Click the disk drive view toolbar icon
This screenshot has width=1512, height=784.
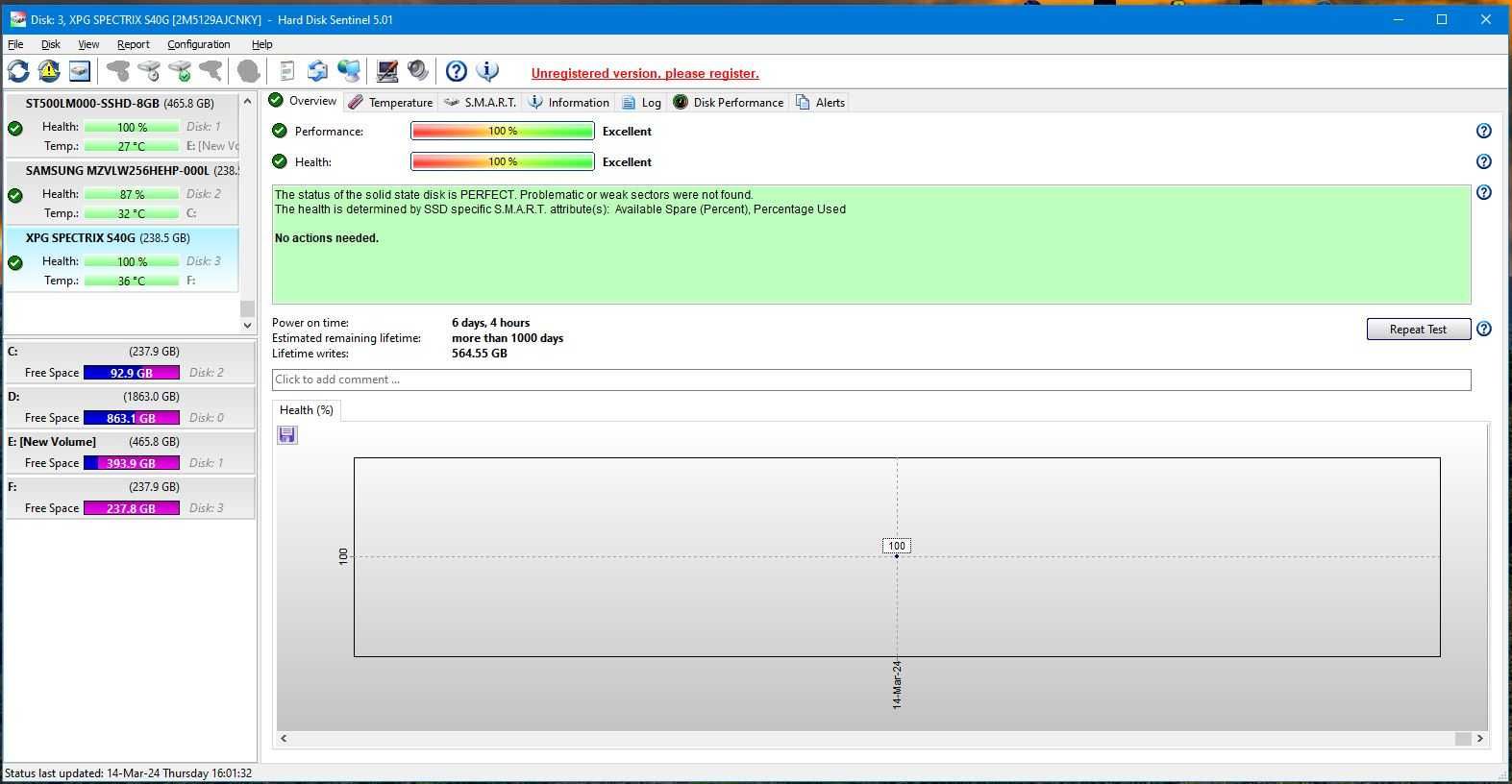point(80,71)
